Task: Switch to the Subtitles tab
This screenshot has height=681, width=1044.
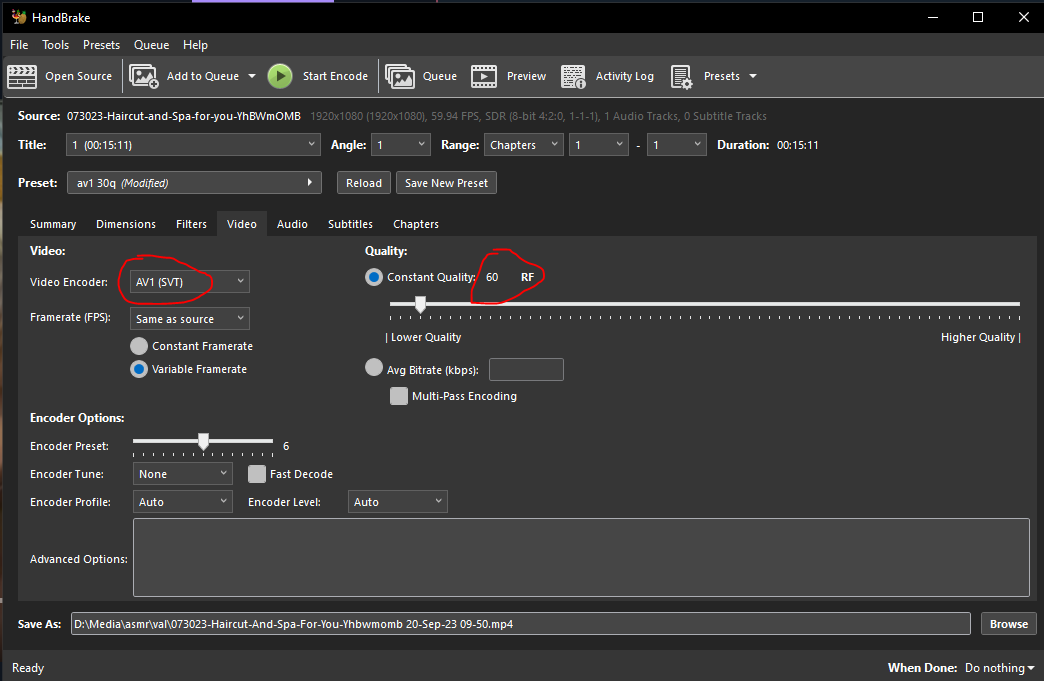Action: [350, 224]
